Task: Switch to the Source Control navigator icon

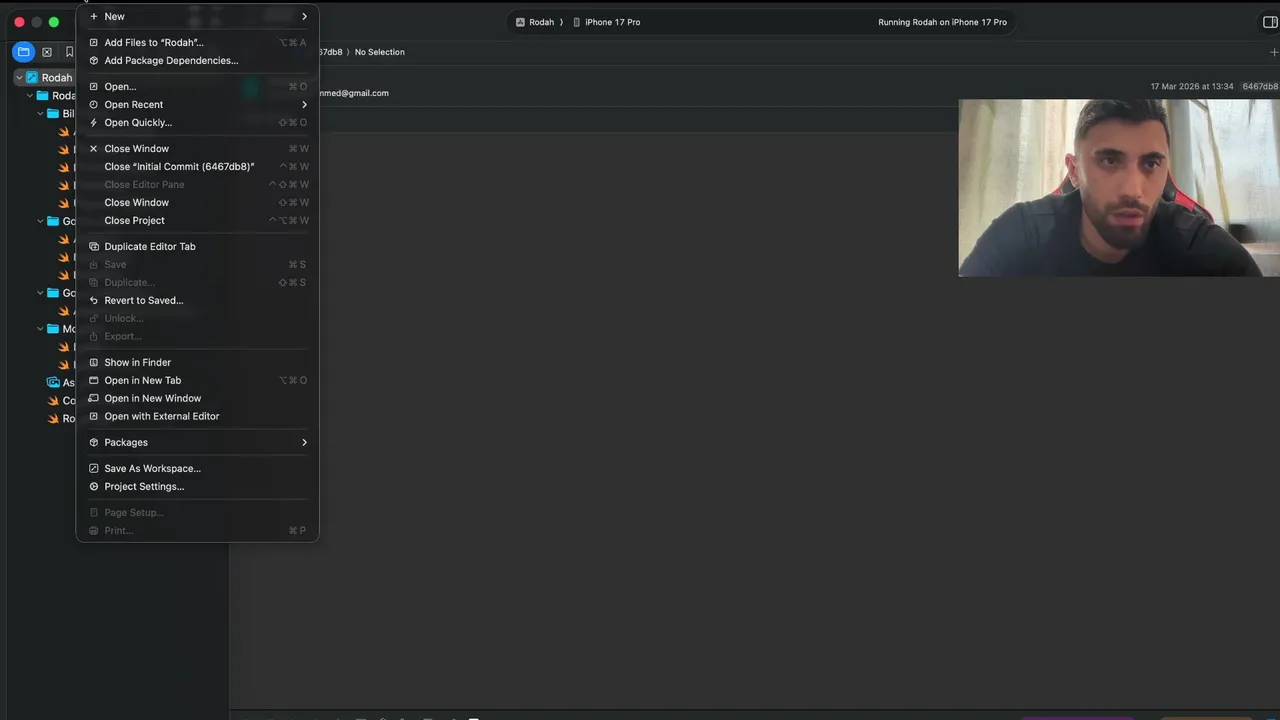Action: tap(46, 52)
